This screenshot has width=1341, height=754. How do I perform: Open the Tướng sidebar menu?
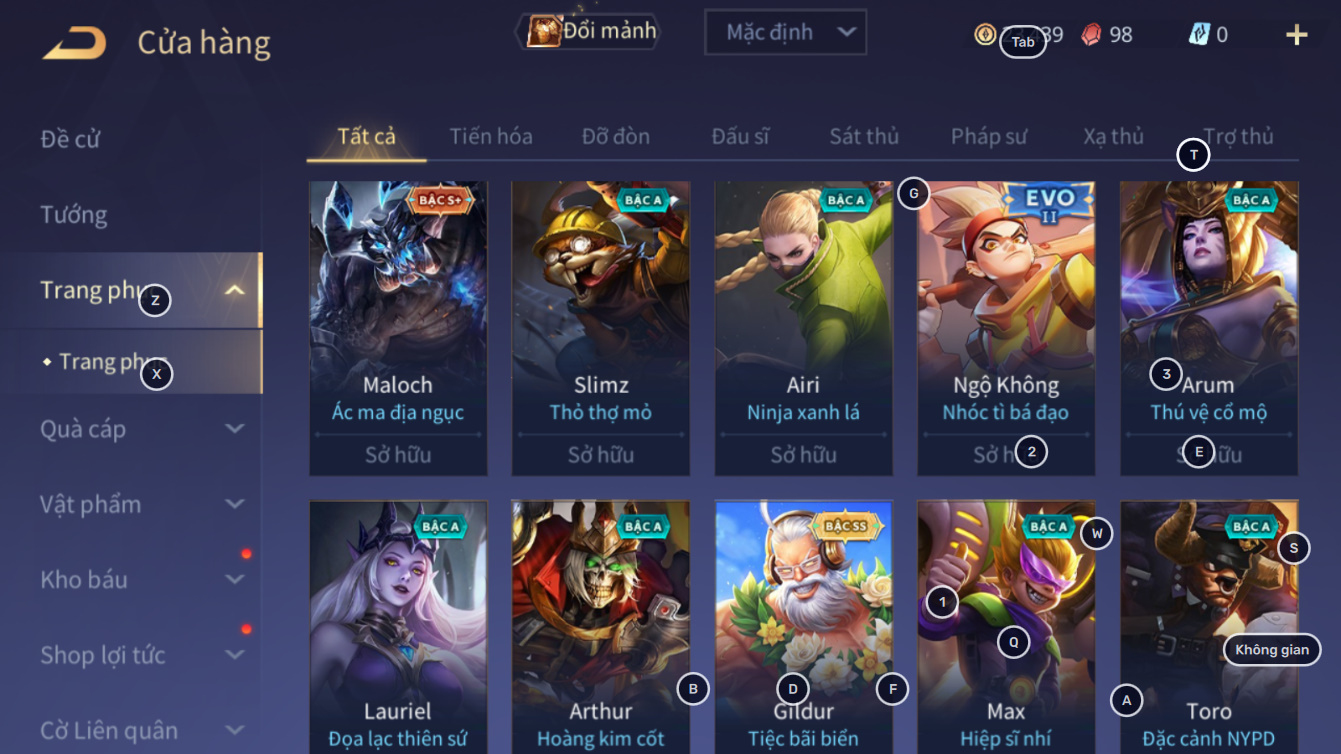(74, 215)
